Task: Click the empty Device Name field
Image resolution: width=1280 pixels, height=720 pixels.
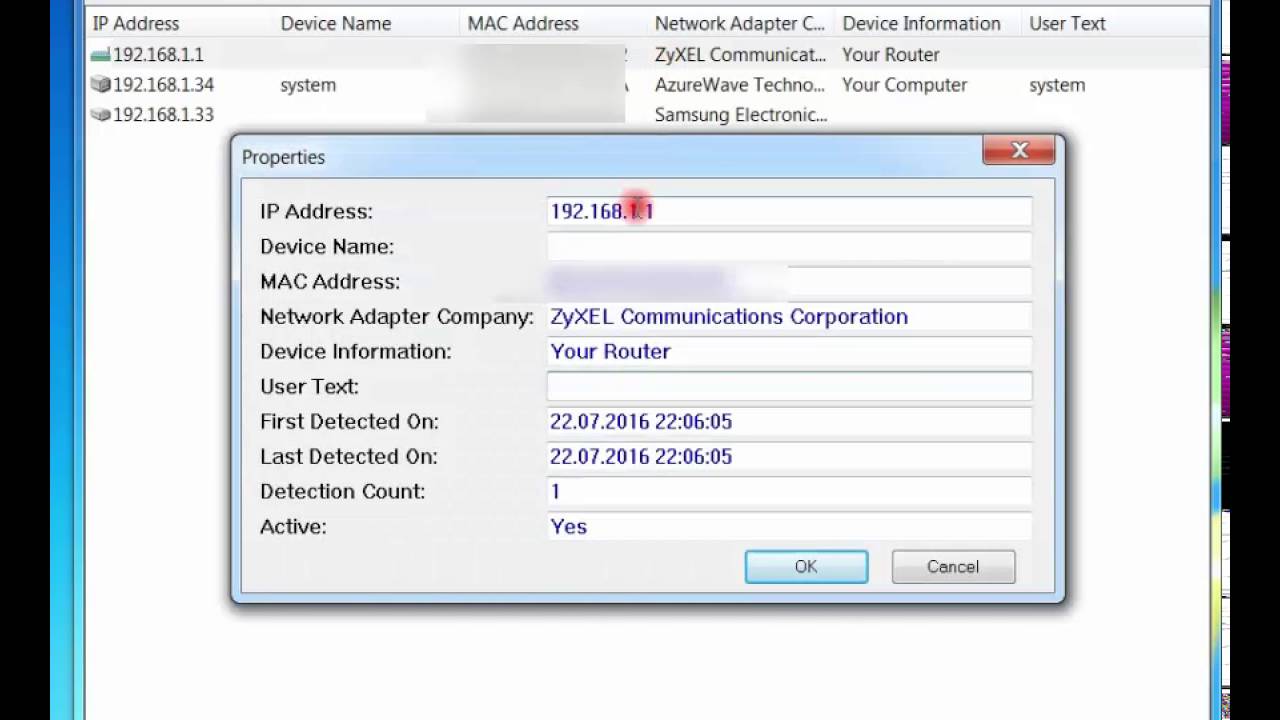Action: 789,246
